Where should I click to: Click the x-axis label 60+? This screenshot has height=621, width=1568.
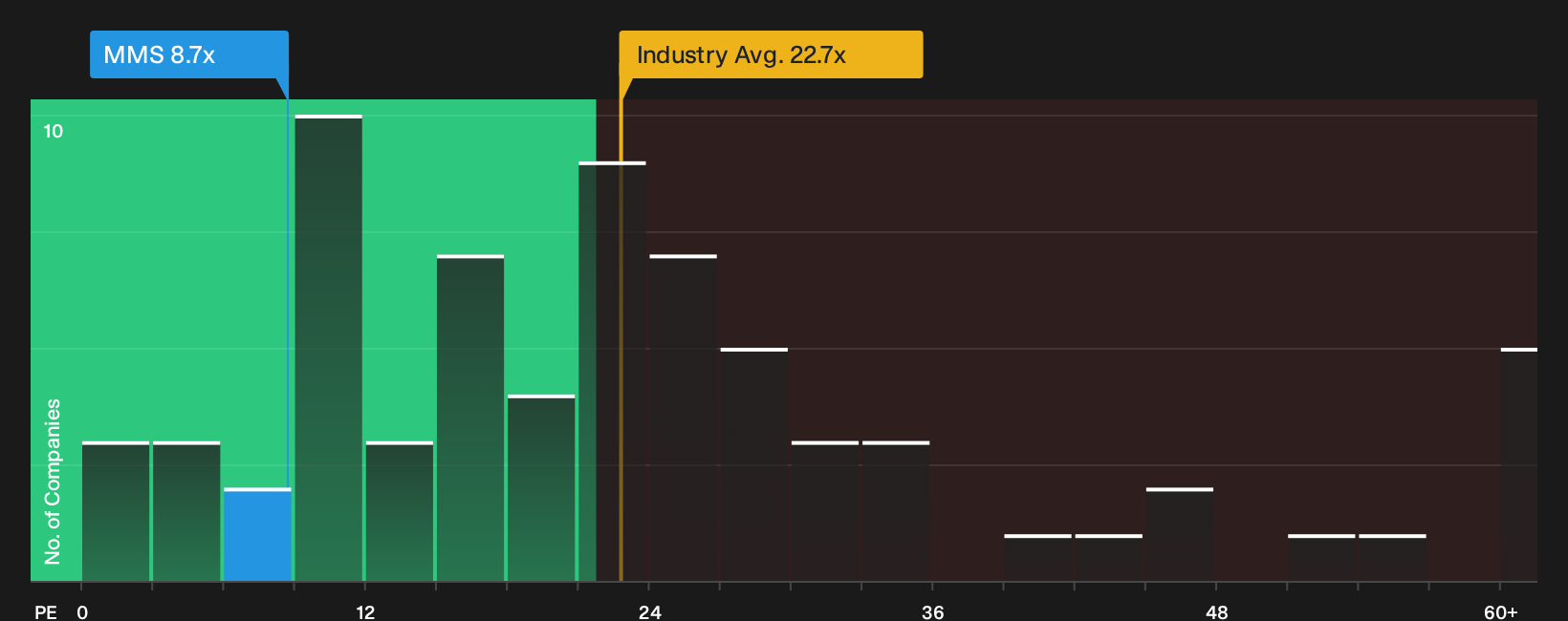[x=1500, y=611]
